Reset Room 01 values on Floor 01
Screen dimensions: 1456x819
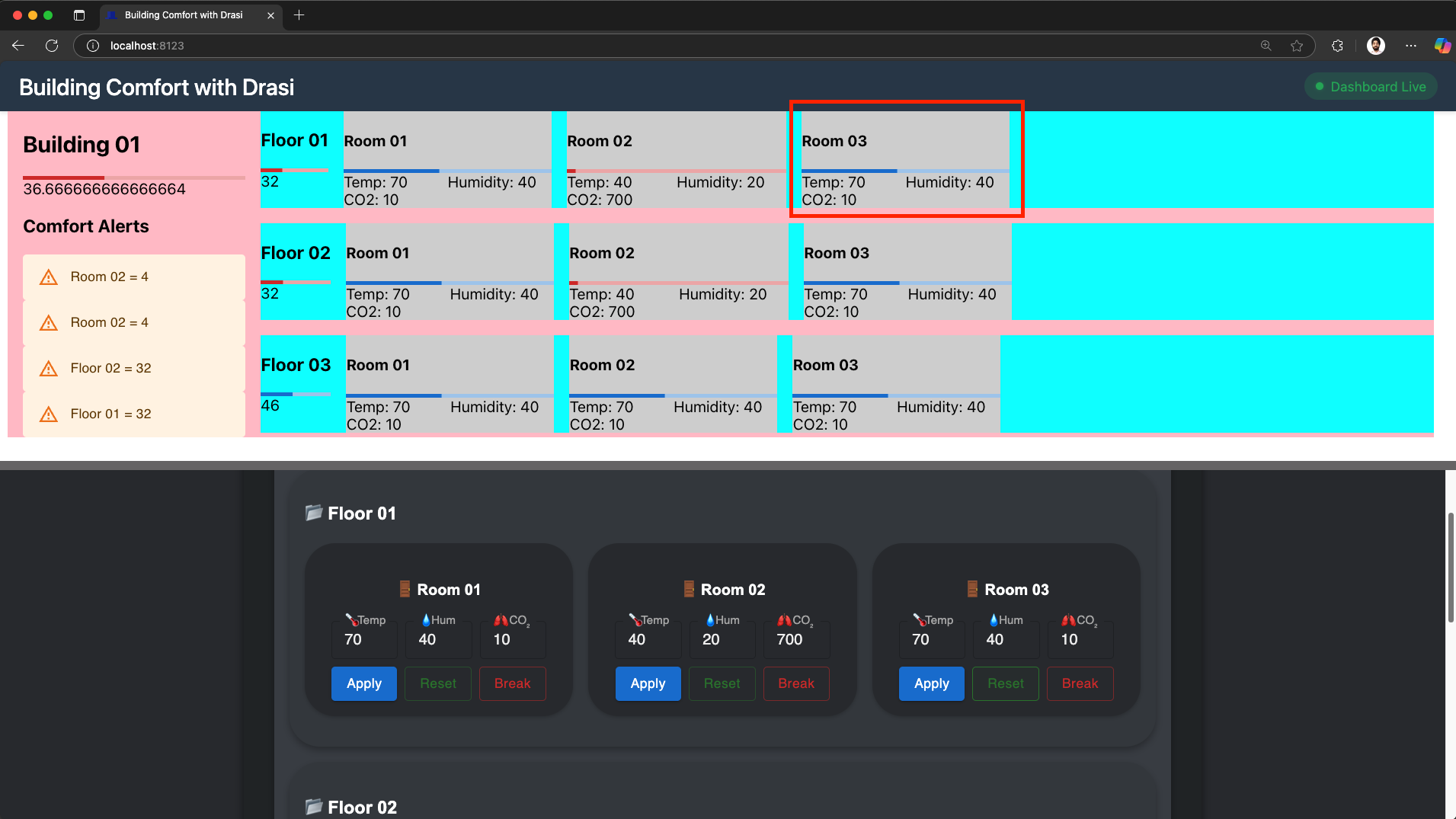click(x=437, y=683)
